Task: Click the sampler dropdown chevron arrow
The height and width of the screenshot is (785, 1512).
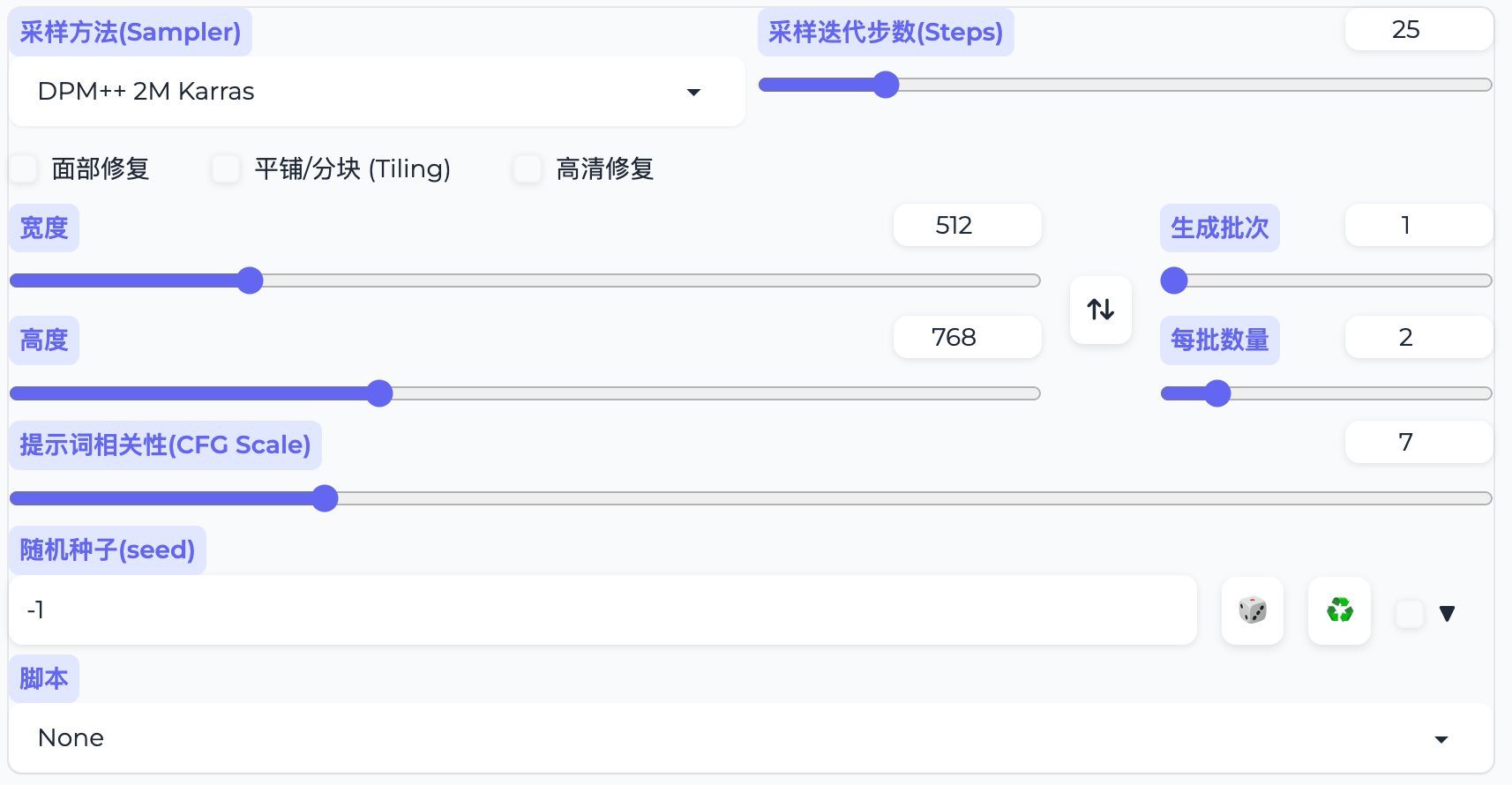Action: (695, 91)
